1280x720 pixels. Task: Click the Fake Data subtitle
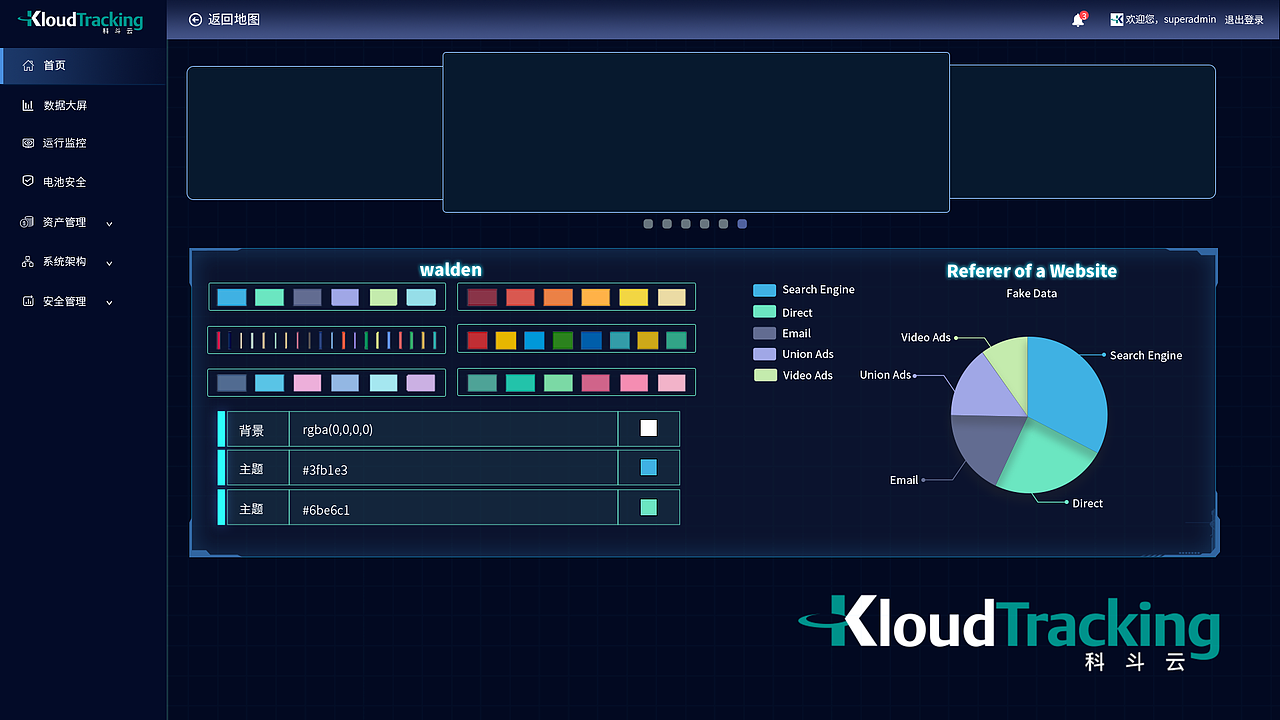point(1031,294)
